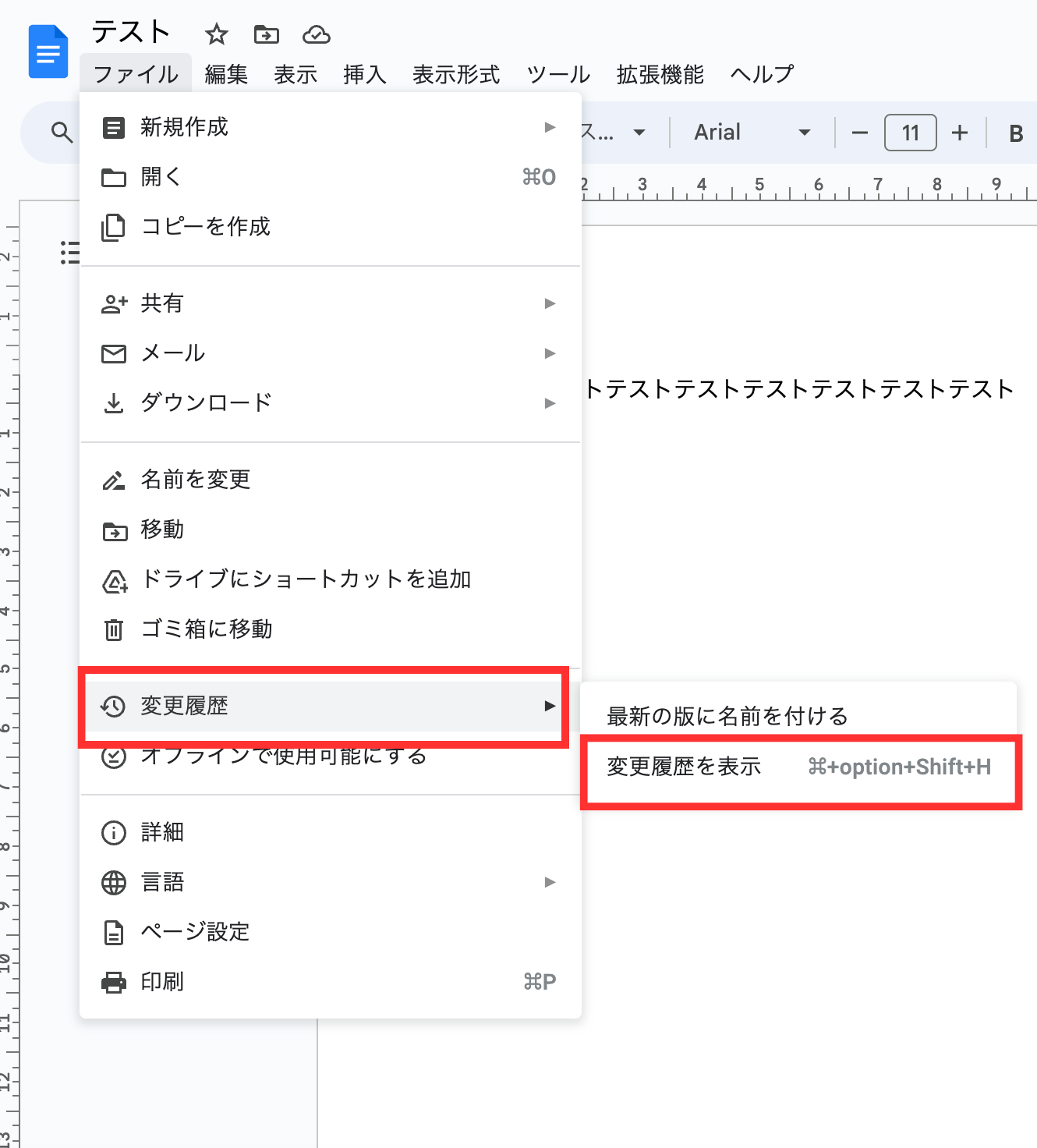Viewport: 1037px width, 1148px height.
Task: Click the pencil icon for 名前を変更
Action: tap(114, 480)
